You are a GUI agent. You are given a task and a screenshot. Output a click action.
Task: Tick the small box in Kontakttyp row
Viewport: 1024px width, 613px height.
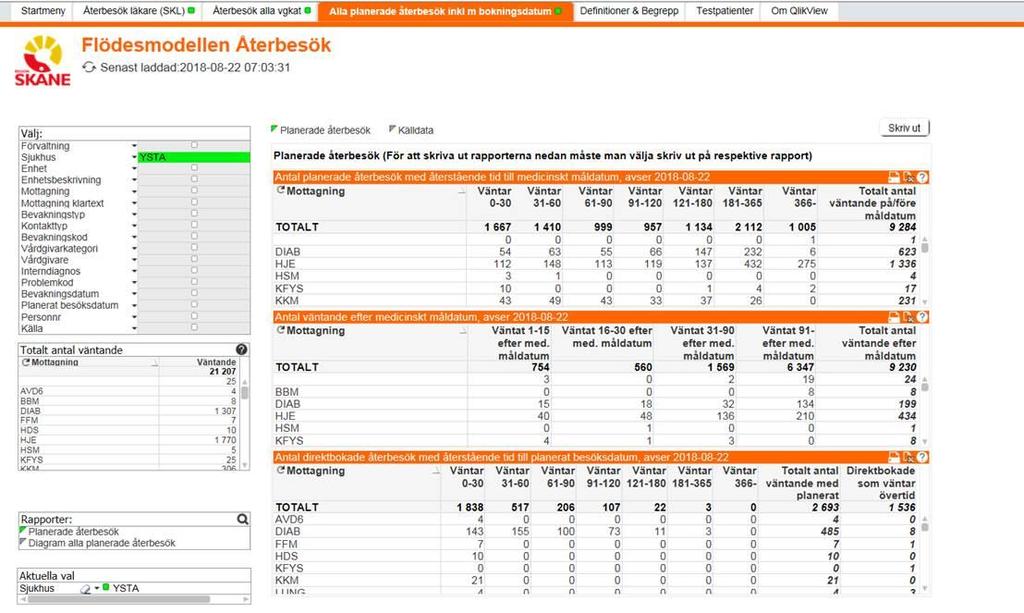194,225
